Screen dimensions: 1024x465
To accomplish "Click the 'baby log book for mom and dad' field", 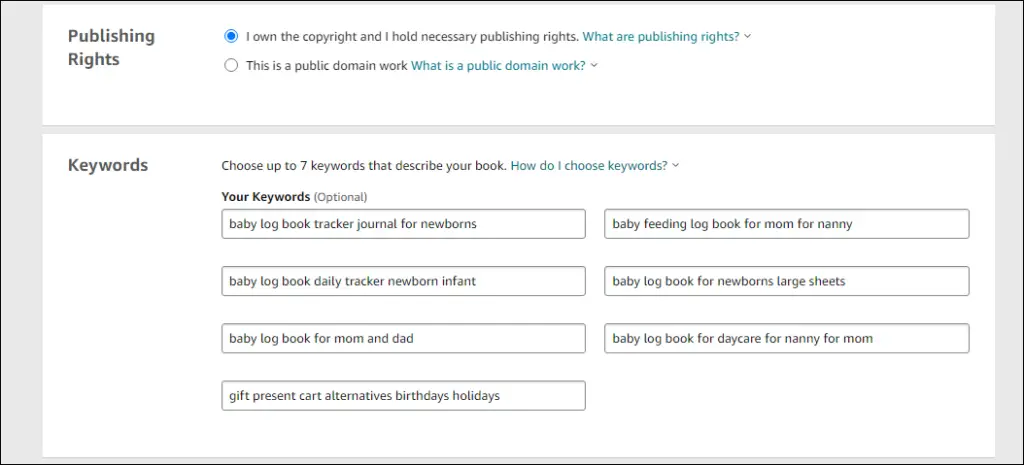I will pyautogui.click(x=404, y=339).
